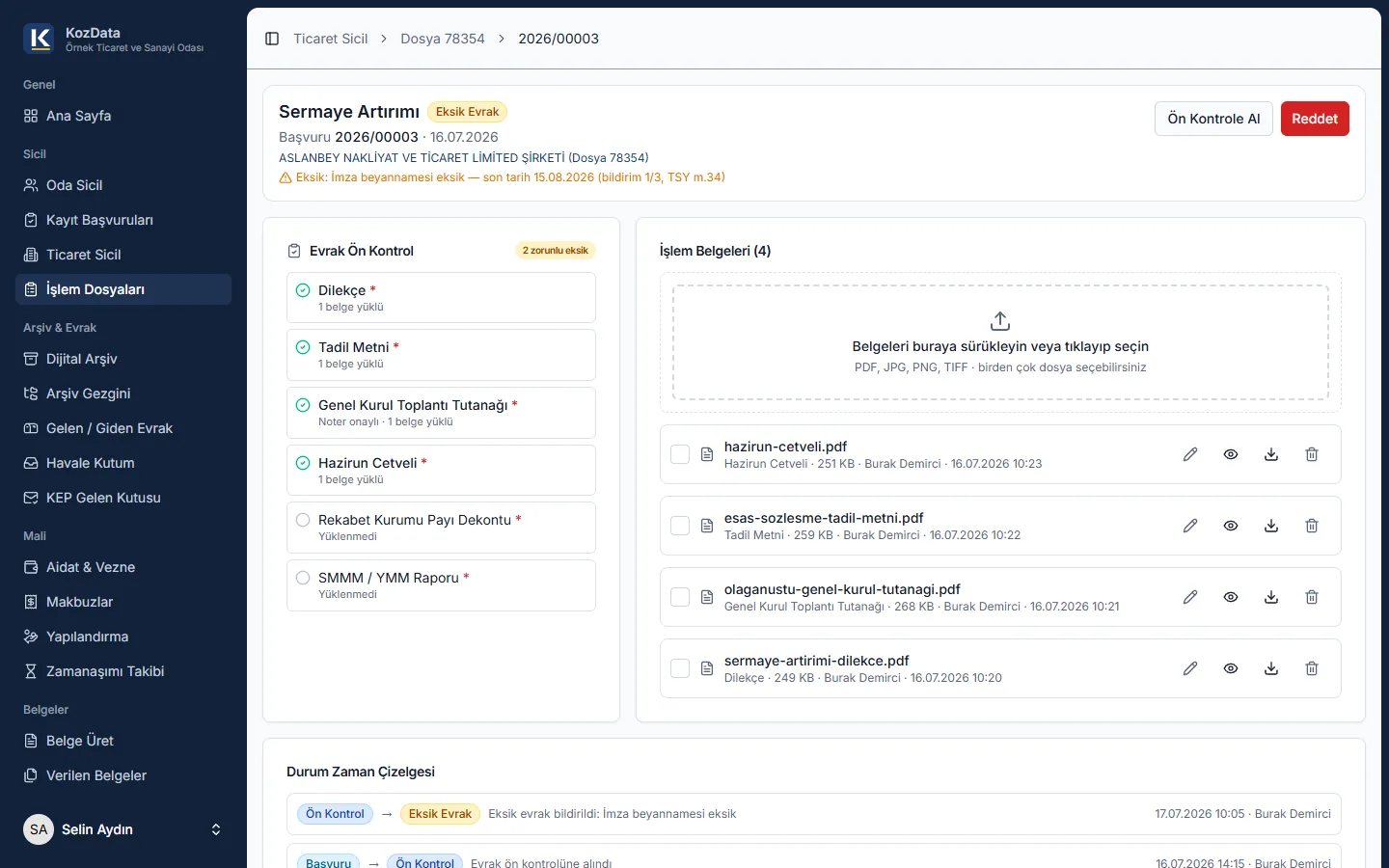Click the red Reddet button
The width and height of the screenshot is (1389, 868).
coord(1315,119)
